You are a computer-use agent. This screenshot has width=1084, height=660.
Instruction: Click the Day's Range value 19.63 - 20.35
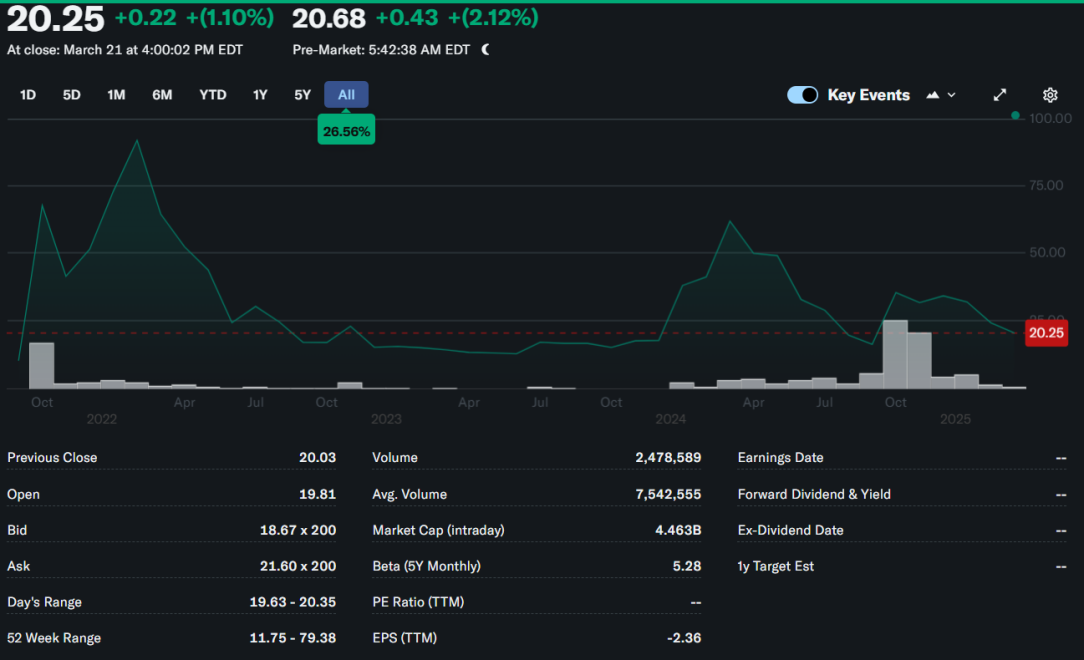[x=292, y=602]
